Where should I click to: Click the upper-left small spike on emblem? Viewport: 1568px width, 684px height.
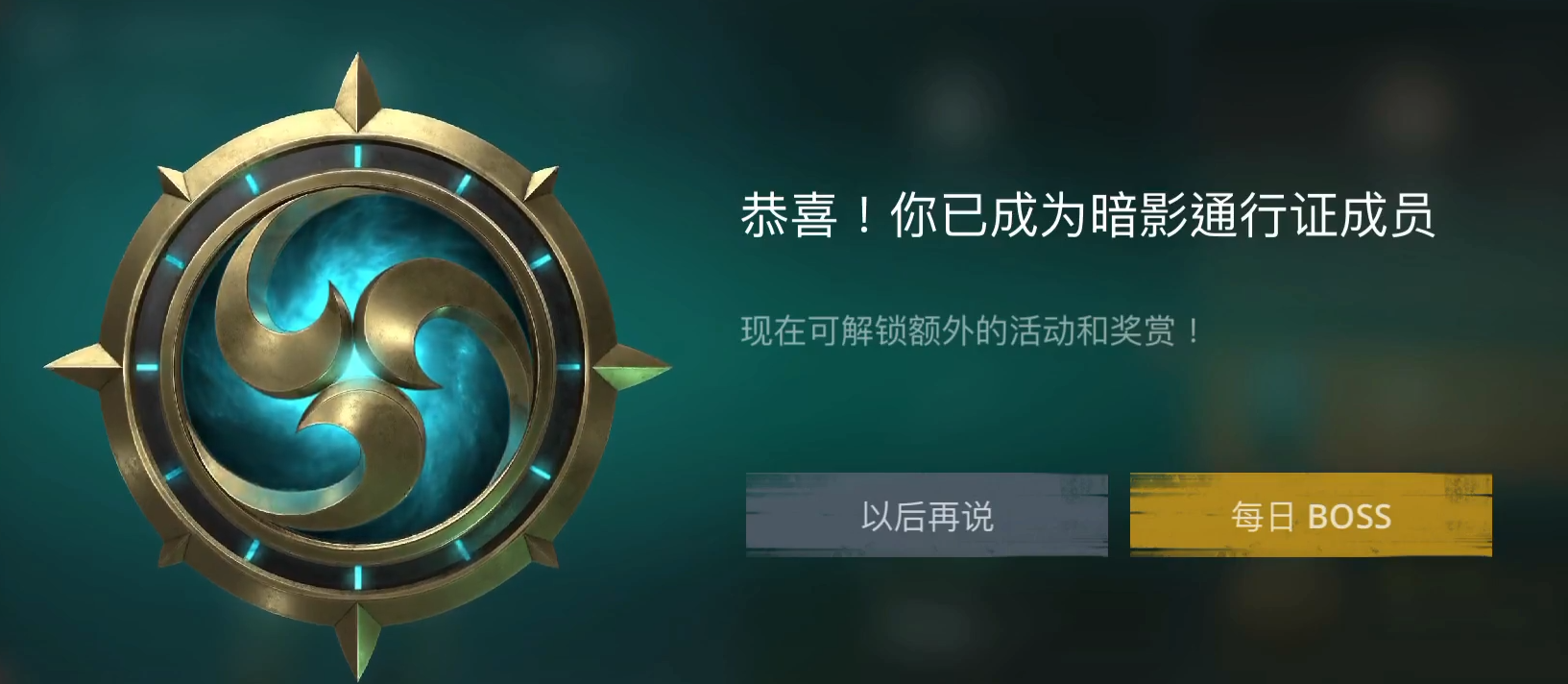click(176, 183)
